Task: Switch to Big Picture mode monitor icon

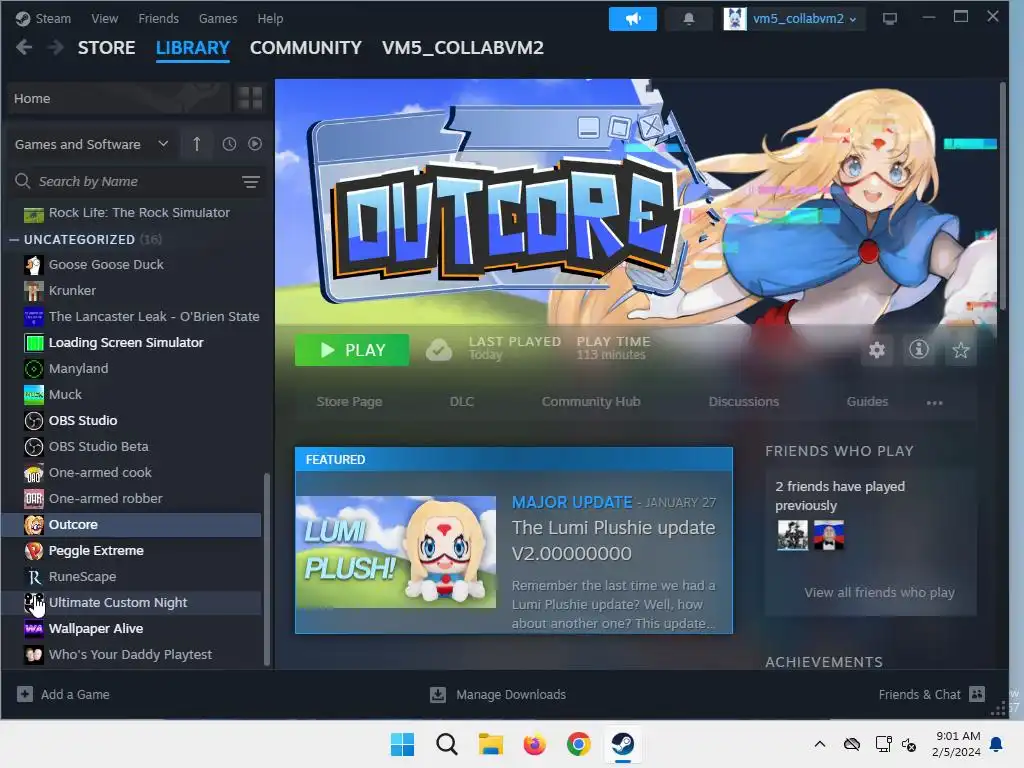Action: tap(889, 19)
